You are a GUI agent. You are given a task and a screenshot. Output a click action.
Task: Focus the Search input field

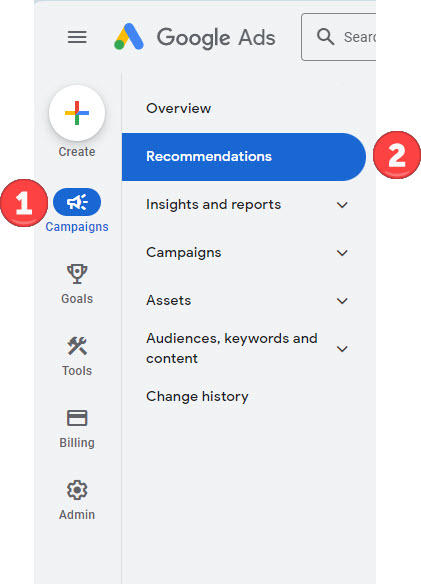[339, 37]
